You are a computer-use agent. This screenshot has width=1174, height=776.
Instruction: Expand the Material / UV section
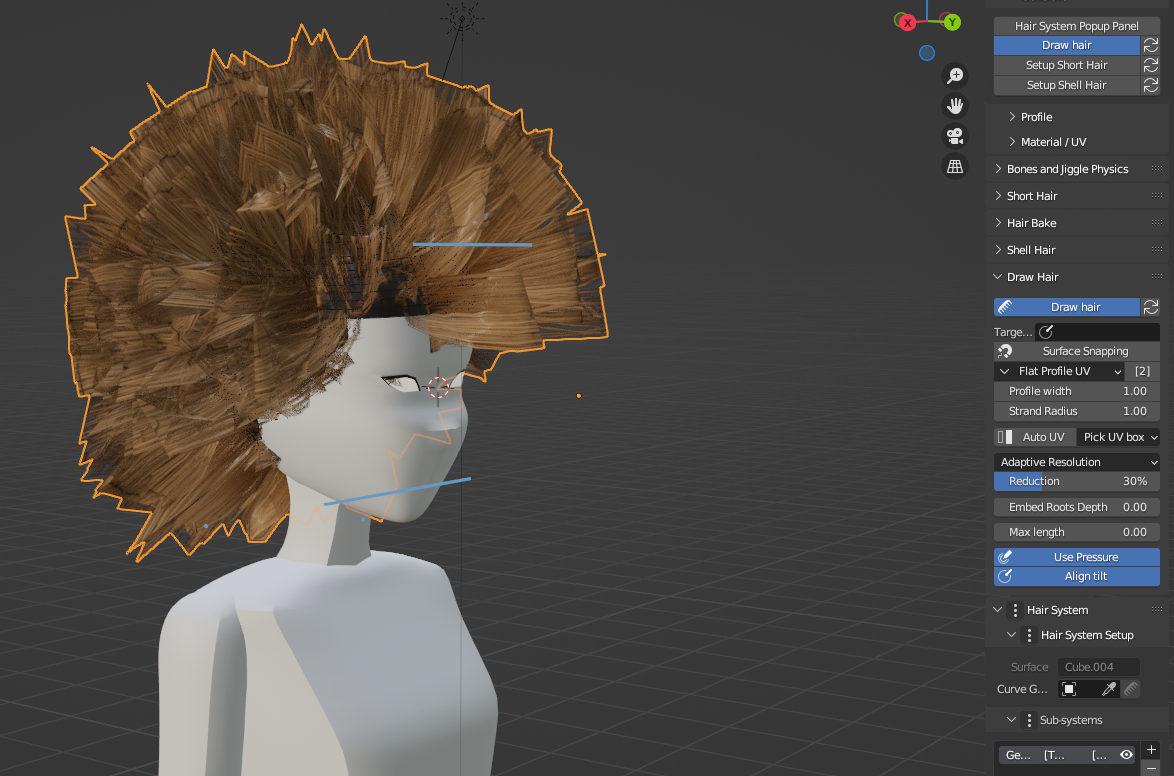[1012, 142]
